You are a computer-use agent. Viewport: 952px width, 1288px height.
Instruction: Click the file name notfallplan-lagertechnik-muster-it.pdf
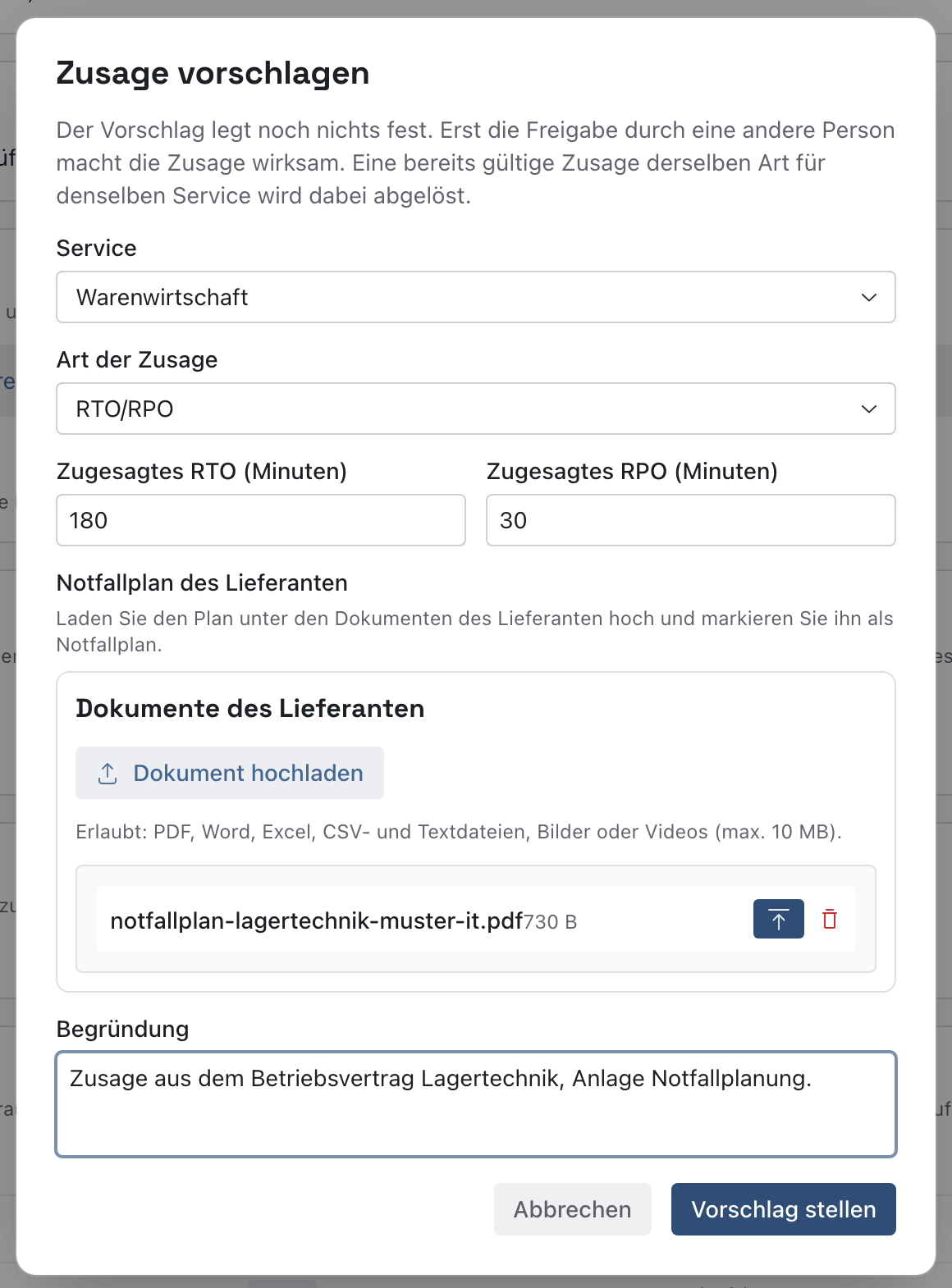(317, 920)
